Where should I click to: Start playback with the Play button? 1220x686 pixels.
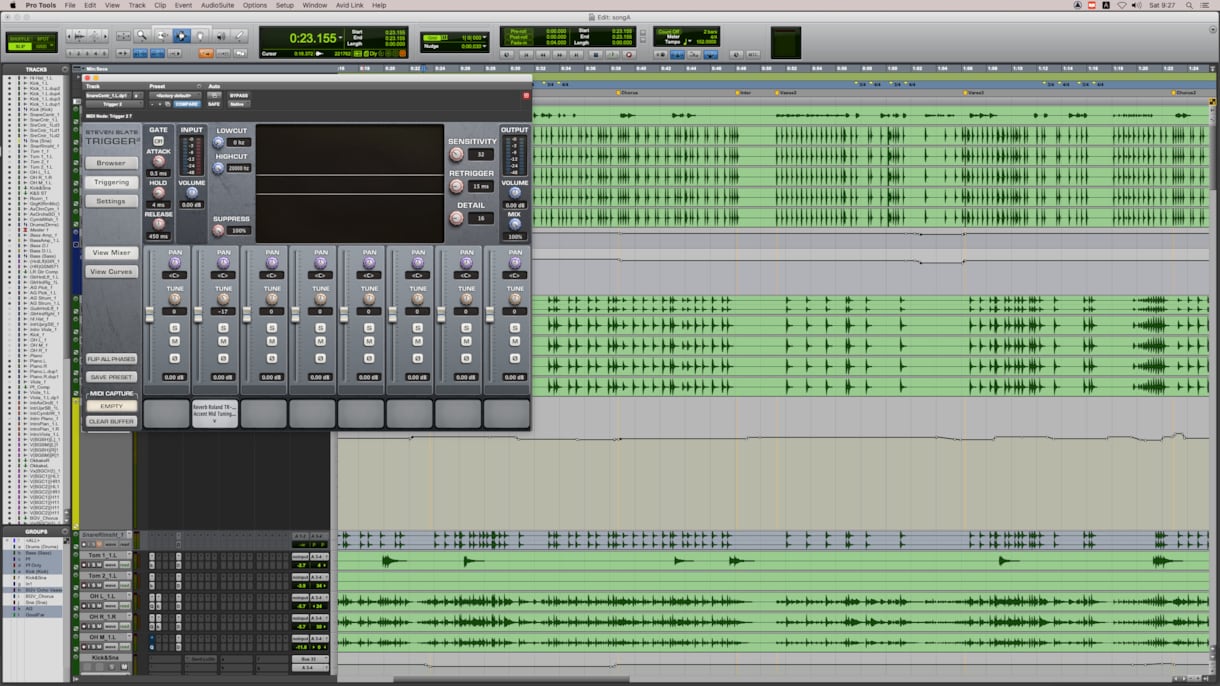coord(613,54)
